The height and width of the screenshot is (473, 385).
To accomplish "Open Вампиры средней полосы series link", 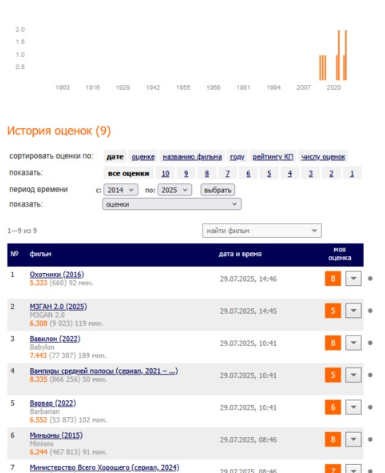I will point(104,371).
